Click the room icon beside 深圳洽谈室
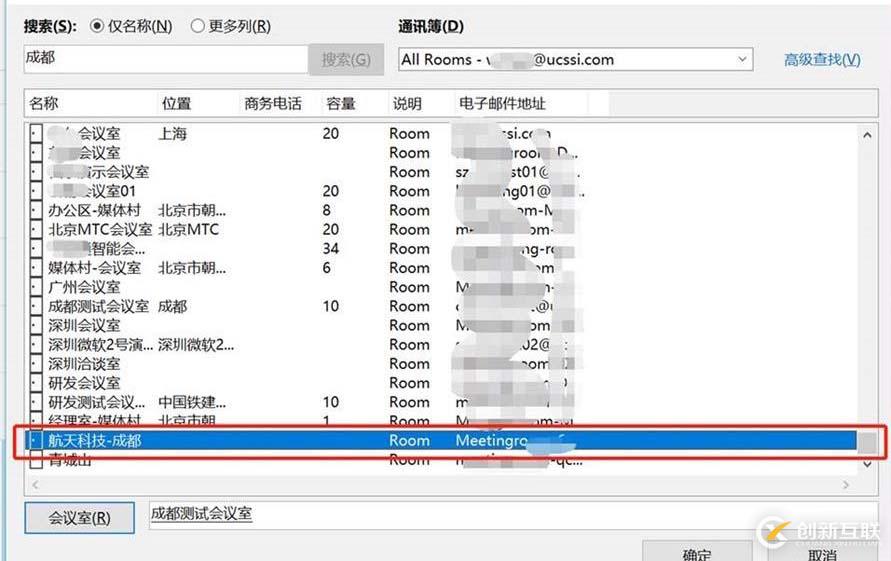891x561 pixels. point(36,364)
